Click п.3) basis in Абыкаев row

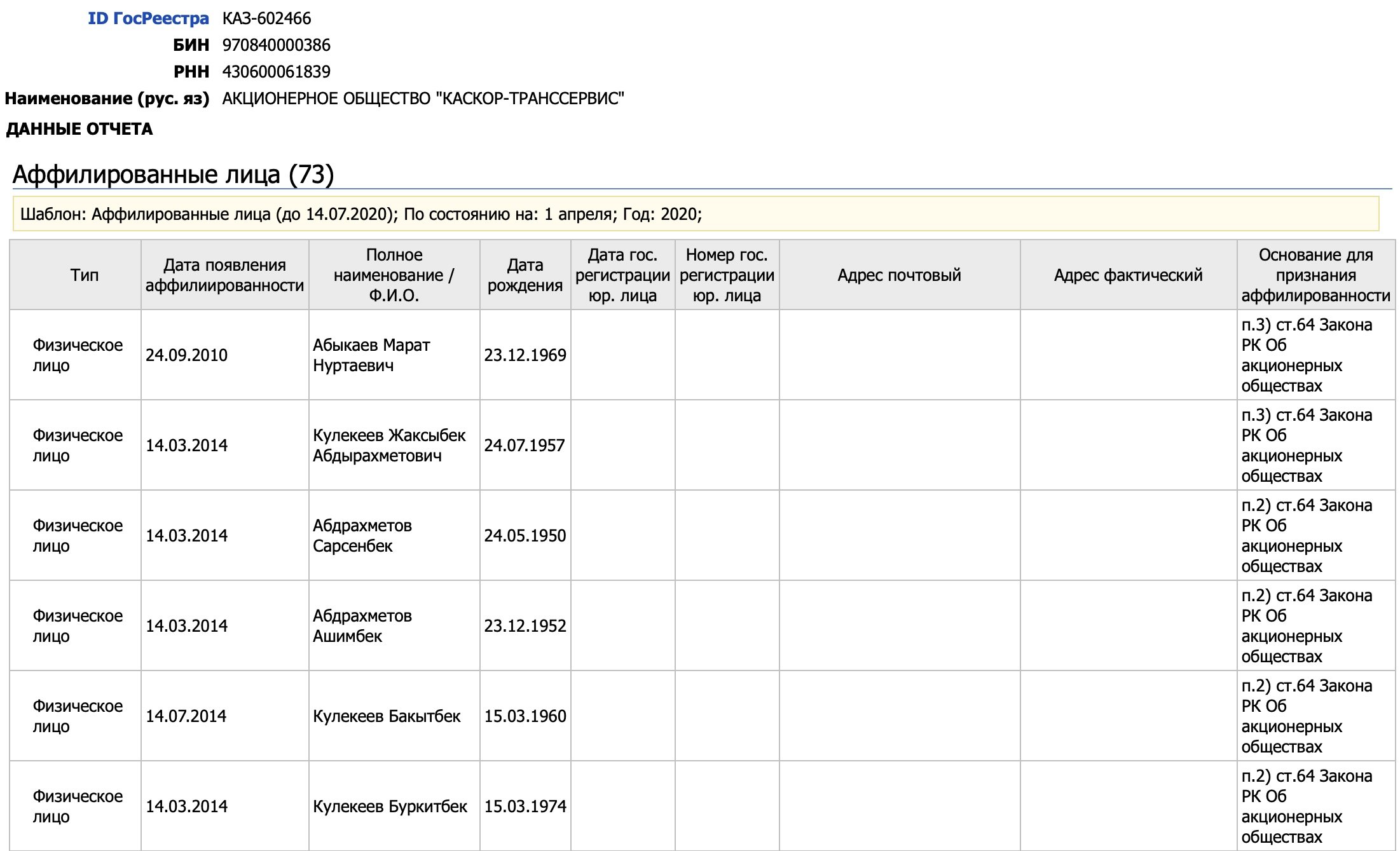click(1307, 355)
